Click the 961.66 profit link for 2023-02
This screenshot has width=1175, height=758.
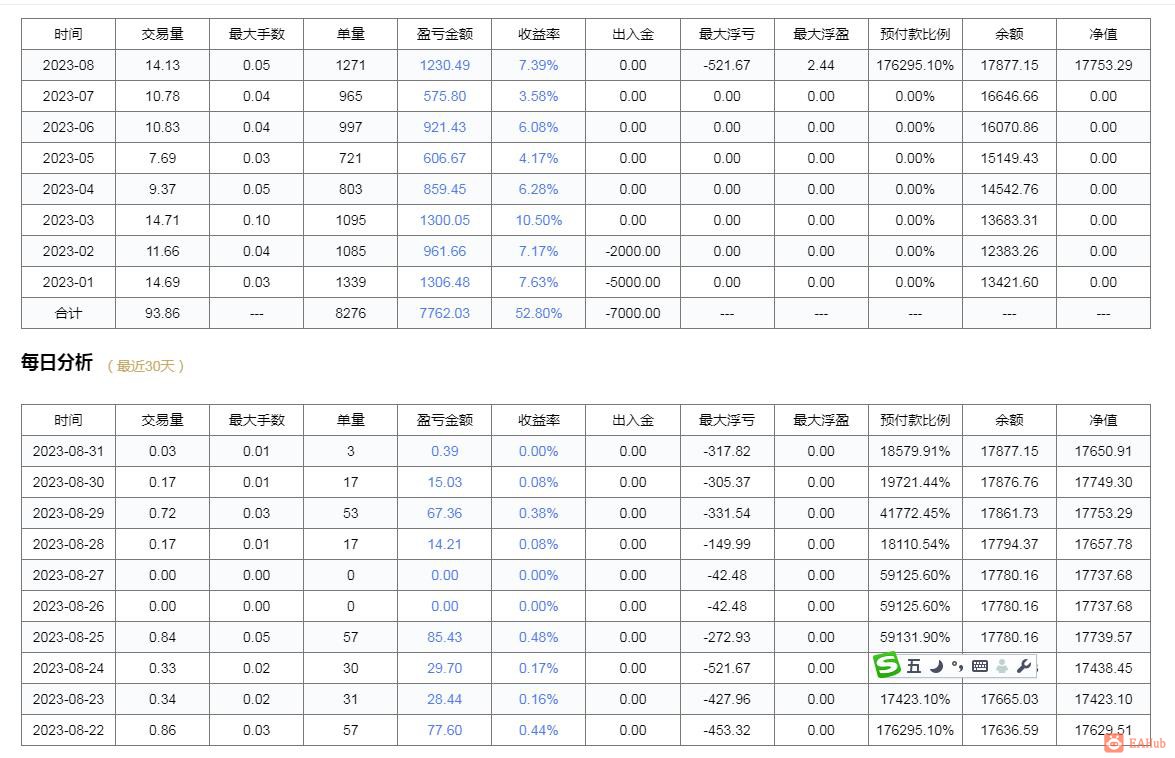tap(444, 252)
